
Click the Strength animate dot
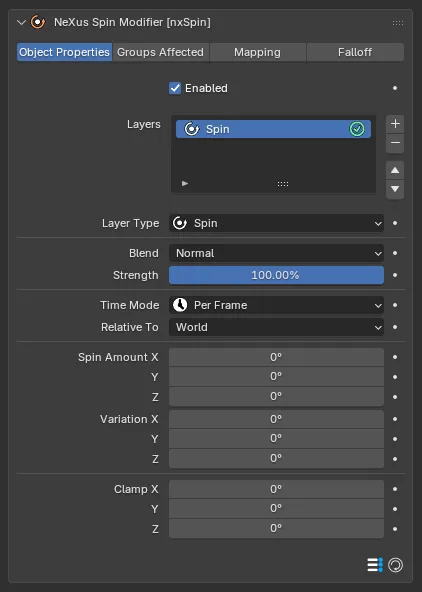tap(395, 275)
